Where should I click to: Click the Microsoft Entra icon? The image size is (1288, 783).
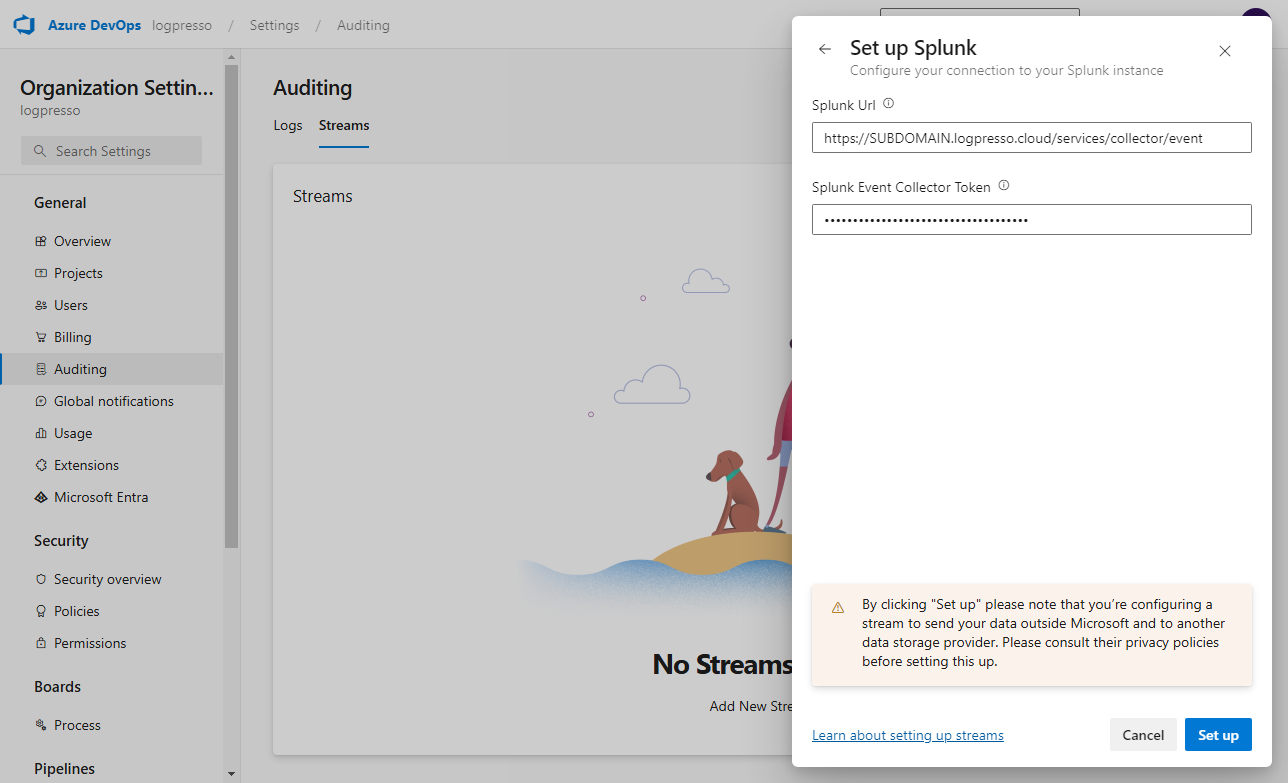pos(41,497)
